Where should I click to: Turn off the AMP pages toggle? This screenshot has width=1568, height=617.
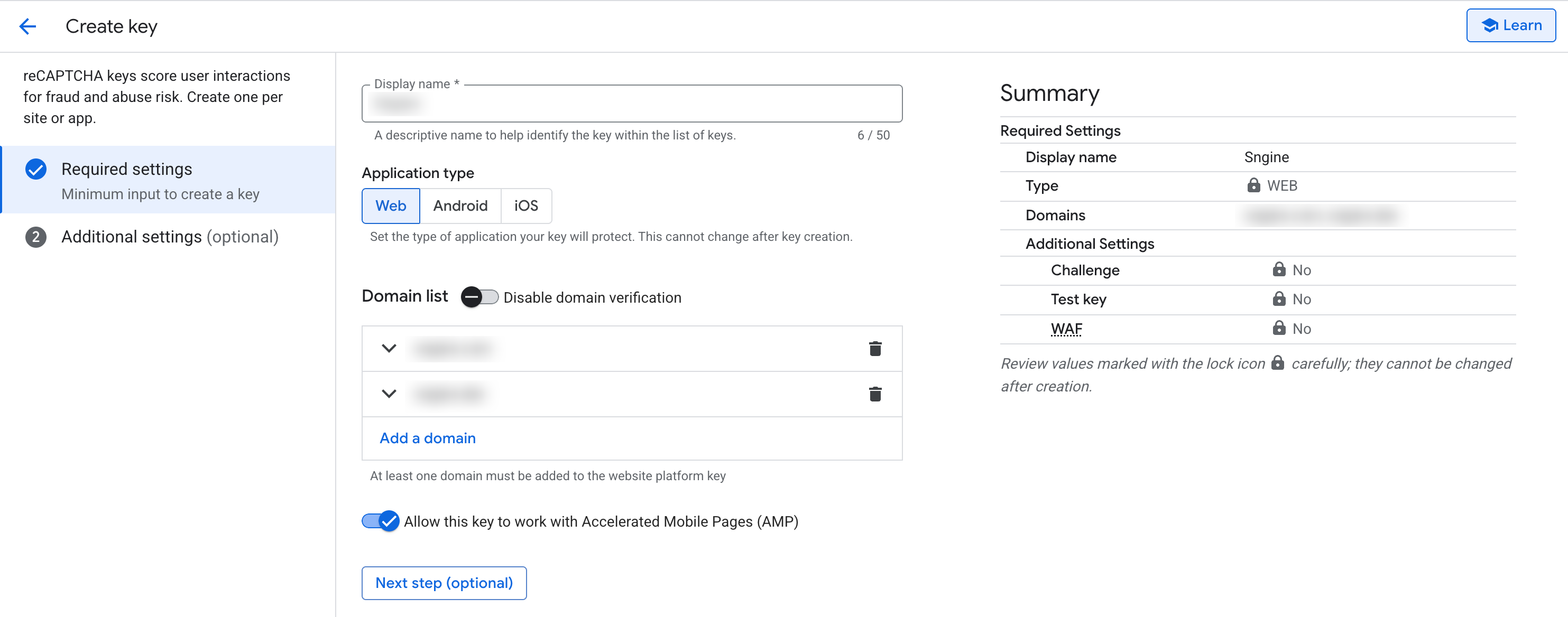381,521
